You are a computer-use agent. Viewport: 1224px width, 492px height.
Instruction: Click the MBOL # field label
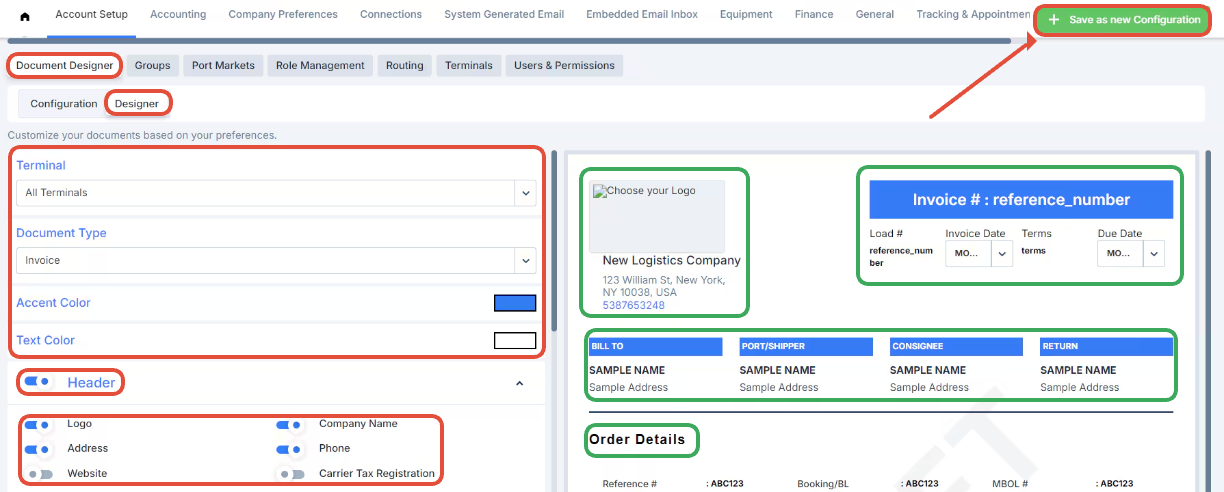[x=1010, y=484]
